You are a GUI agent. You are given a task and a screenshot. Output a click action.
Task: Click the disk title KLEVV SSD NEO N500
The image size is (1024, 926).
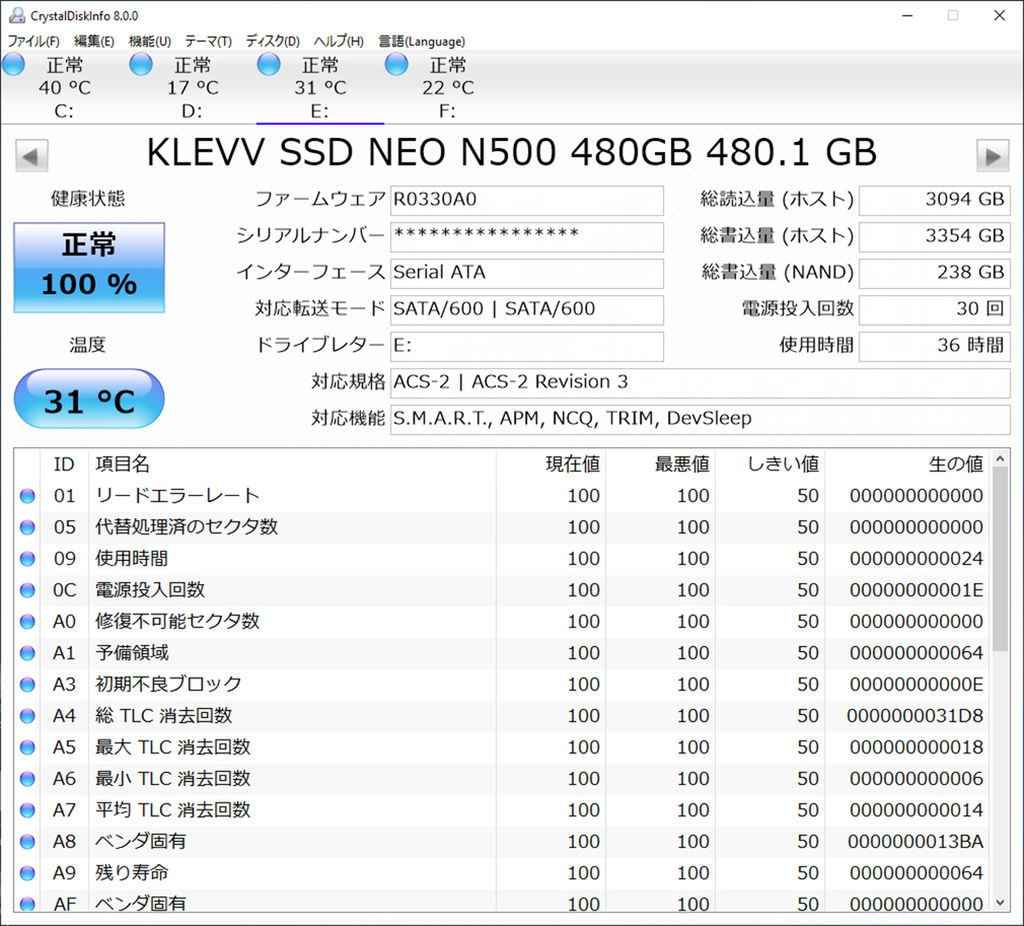coord(511,152)
